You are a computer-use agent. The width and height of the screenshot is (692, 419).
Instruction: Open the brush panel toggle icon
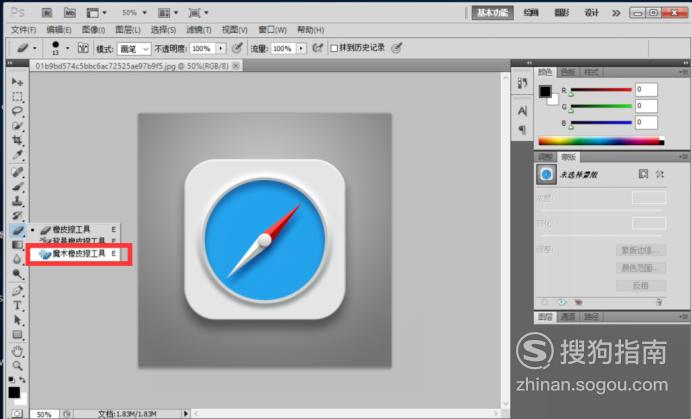tap(83, 48)
